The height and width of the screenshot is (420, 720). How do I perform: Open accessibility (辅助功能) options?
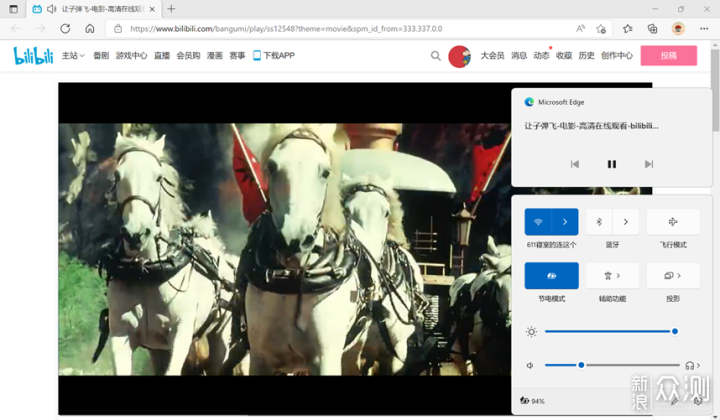pyautogui.click(x=613, y=275)
